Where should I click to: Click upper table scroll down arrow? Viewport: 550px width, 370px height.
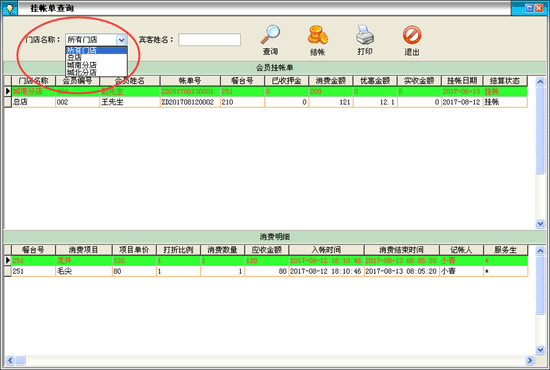540,223
